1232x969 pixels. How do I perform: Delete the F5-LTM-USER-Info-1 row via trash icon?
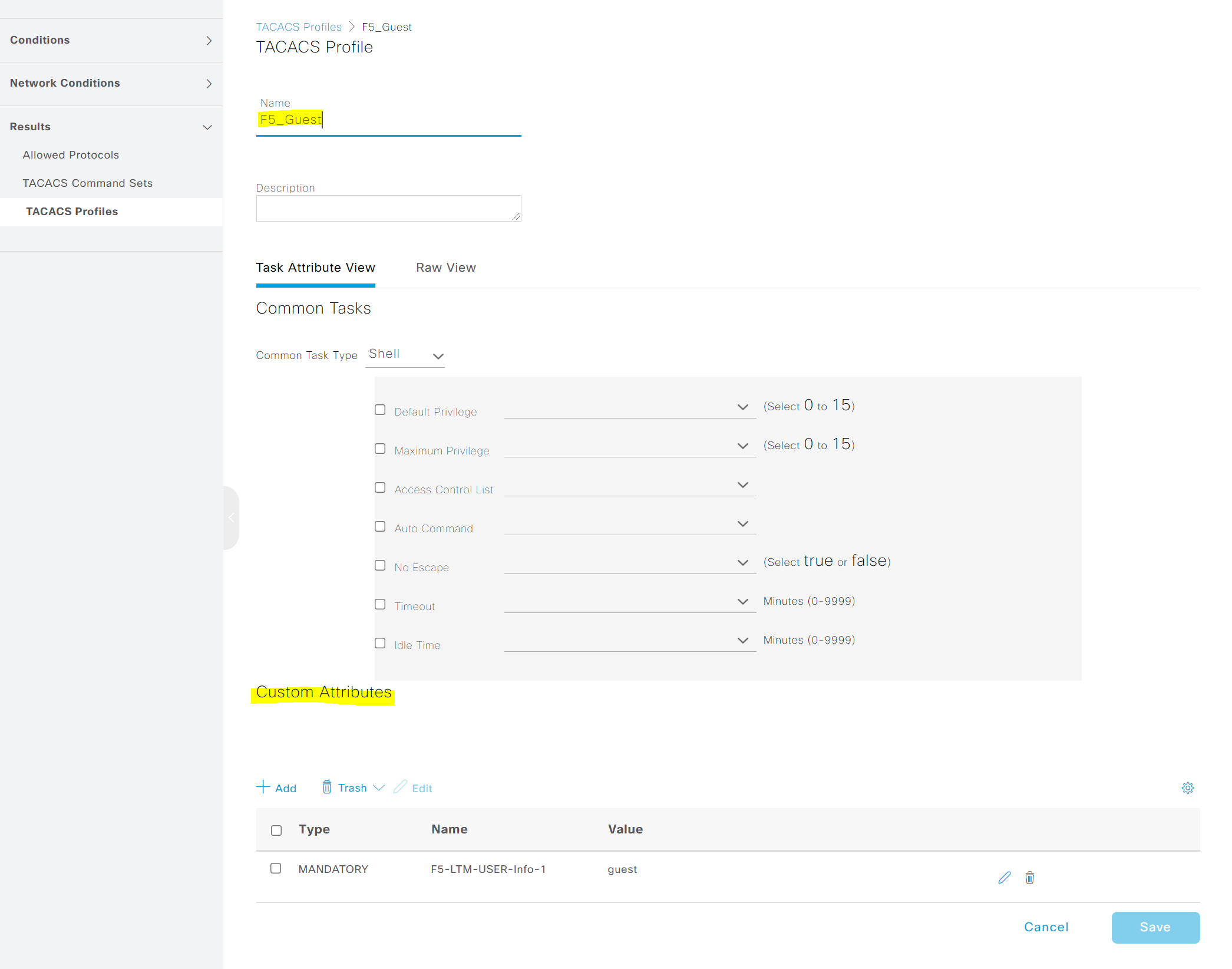click(1029, 878)
